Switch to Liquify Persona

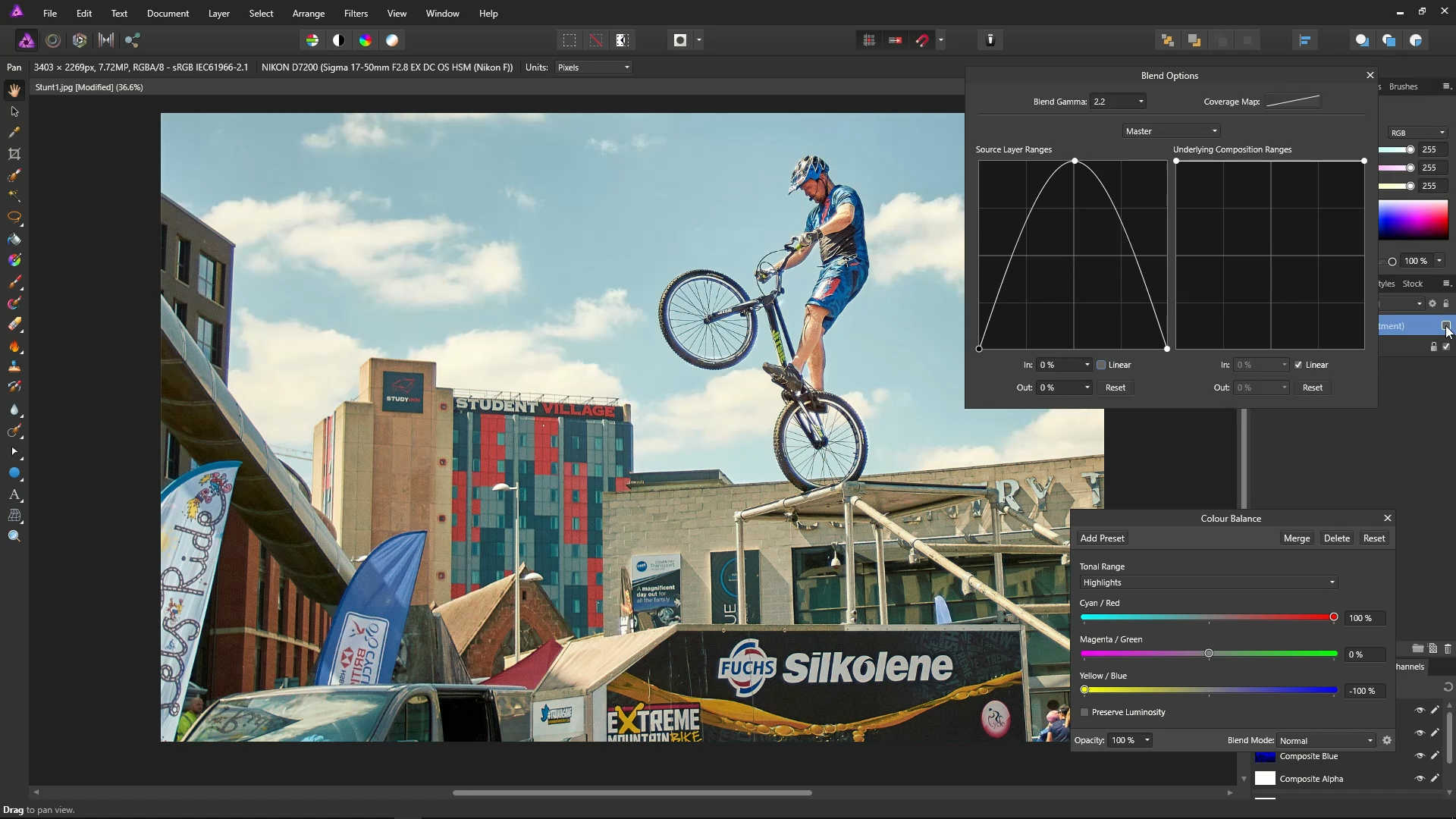(53, 40)
